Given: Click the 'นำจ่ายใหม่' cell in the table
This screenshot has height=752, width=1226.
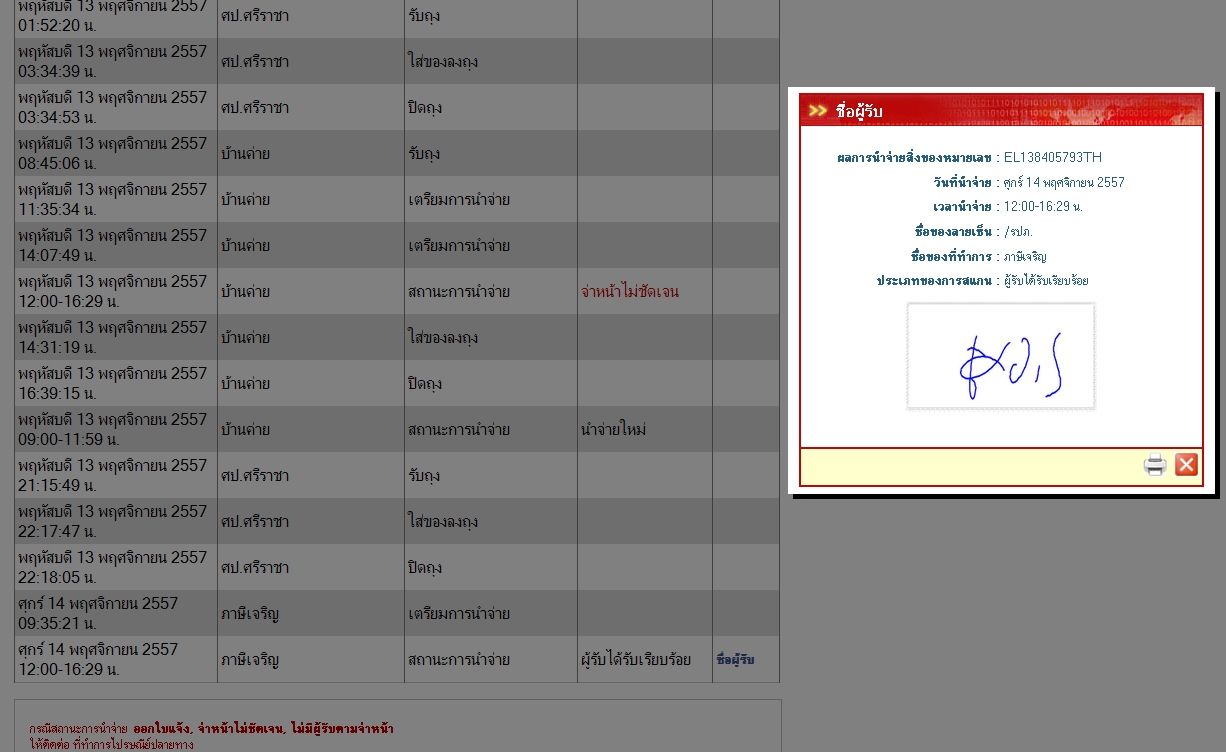Looking at the screenshot, I should click(x=613, y=430).
